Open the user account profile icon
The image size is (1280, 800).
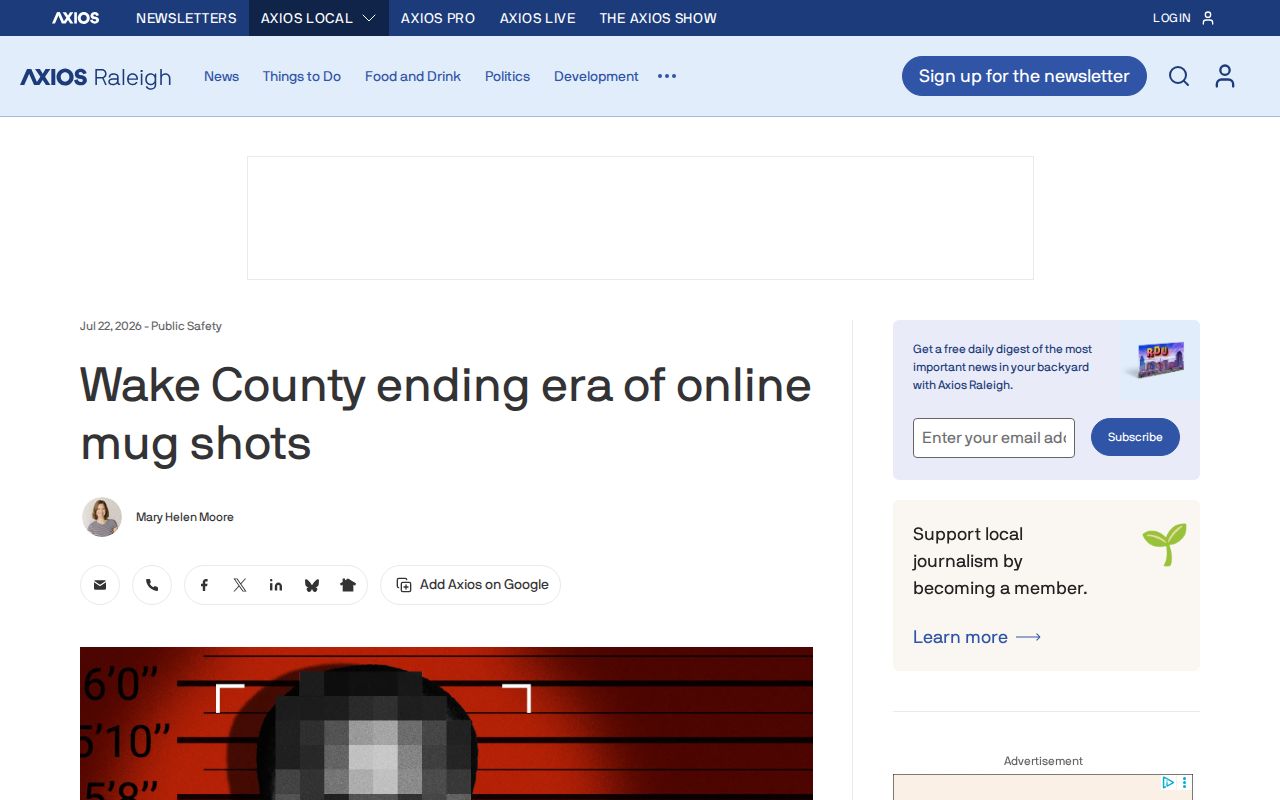(x=1225, y=76)
